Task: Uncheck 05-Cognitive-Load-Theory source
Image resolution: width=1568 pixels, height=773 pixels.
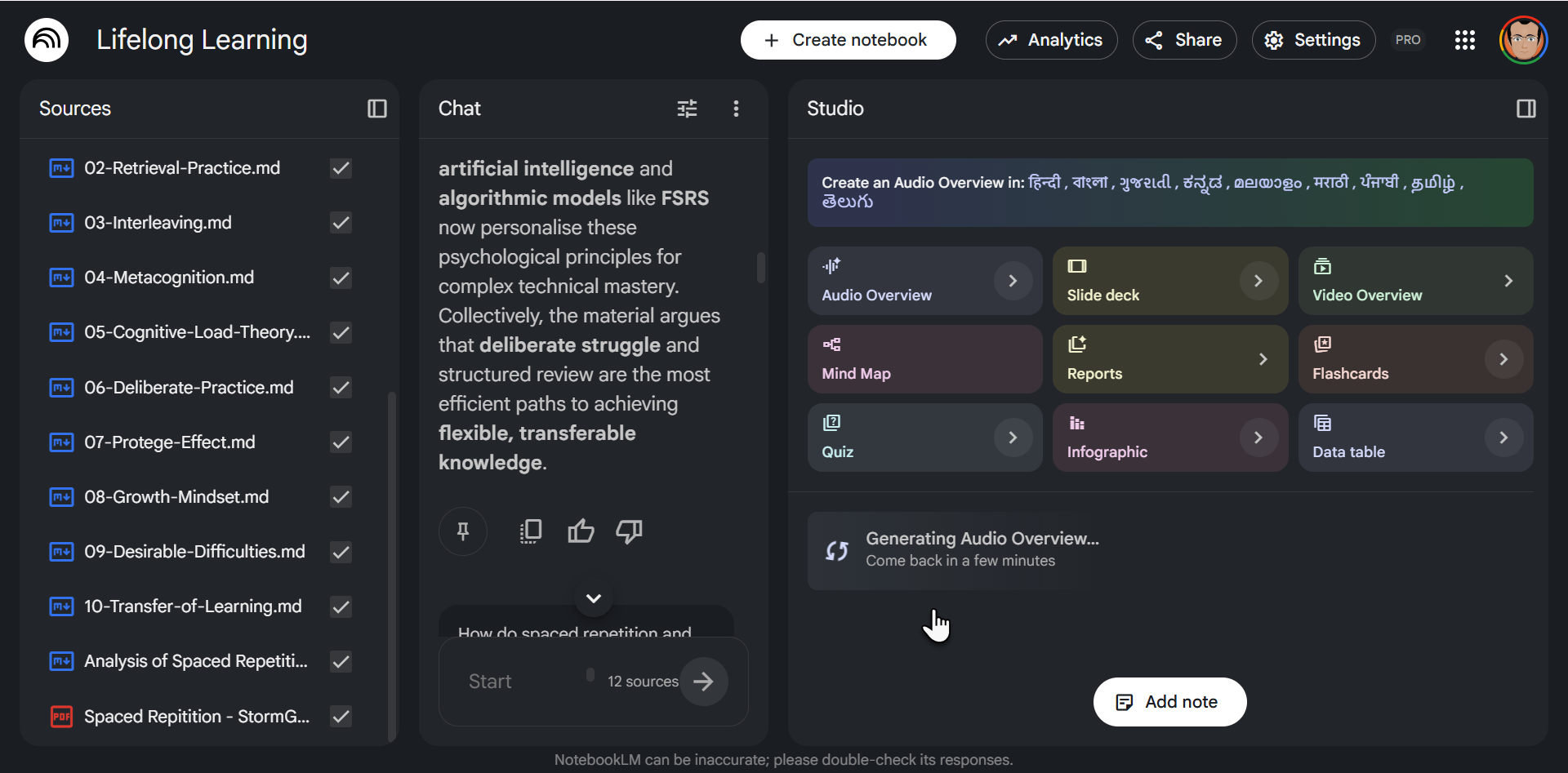Action: point(341,332)
